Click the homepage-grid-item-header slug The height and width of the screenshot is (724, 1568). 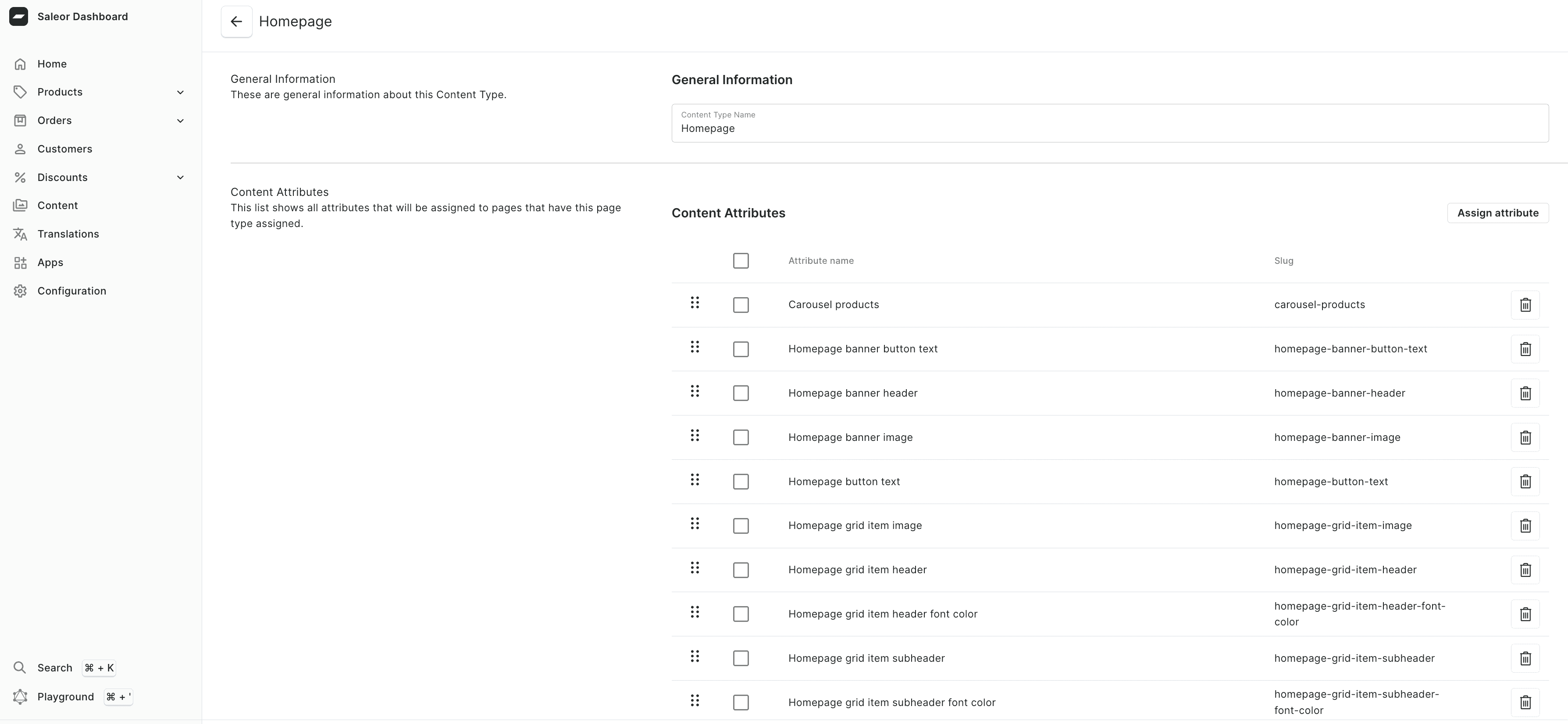1345,570
